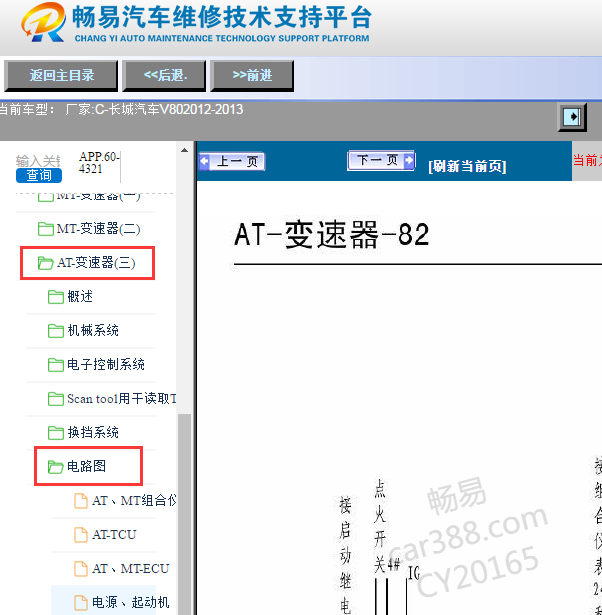
Task: Click folder icon of MT-变速器(二)
Action: coord(45,229)
